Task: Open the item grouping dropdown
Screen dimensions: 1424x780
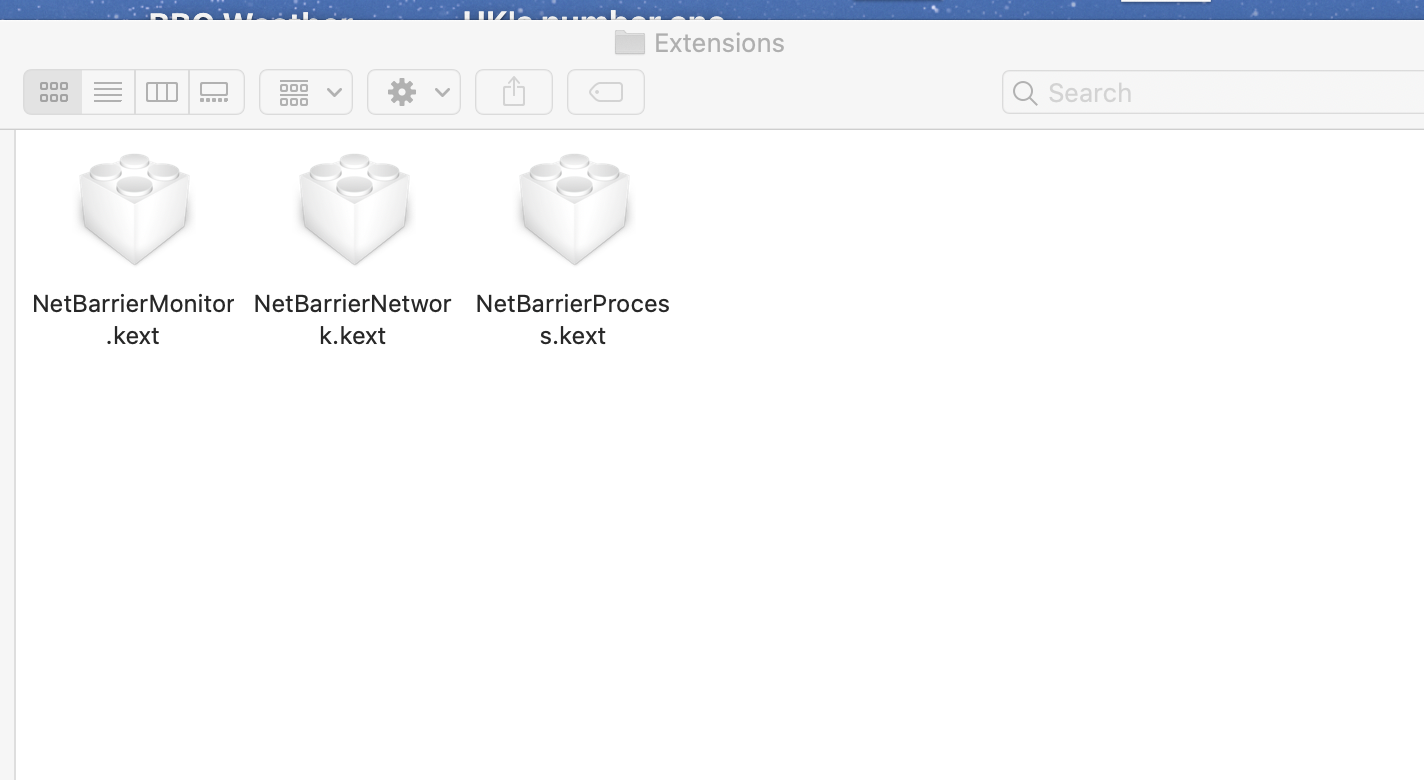Action: (306, 92)
